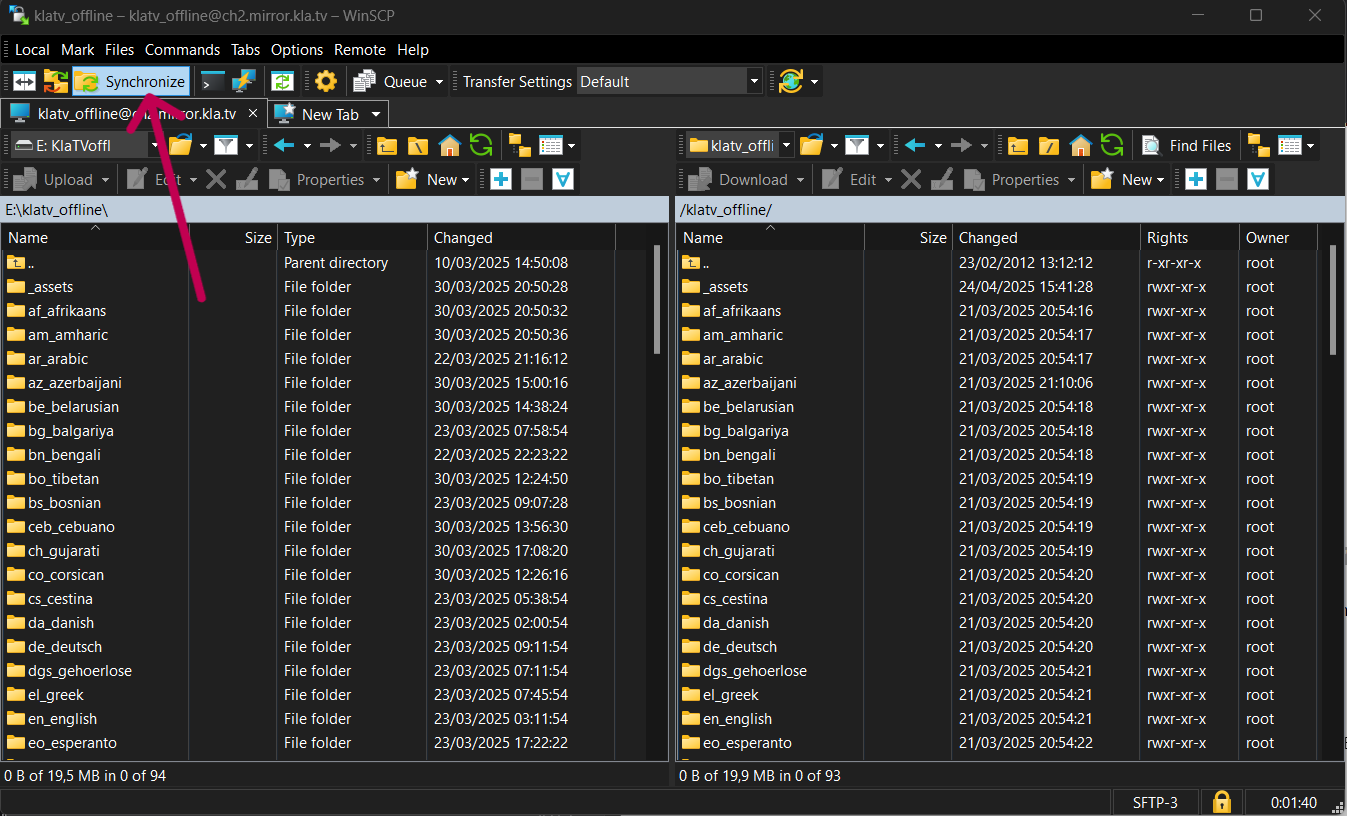
Task: Expand the Queue dropdown arrow
Action: click(440, 82)
